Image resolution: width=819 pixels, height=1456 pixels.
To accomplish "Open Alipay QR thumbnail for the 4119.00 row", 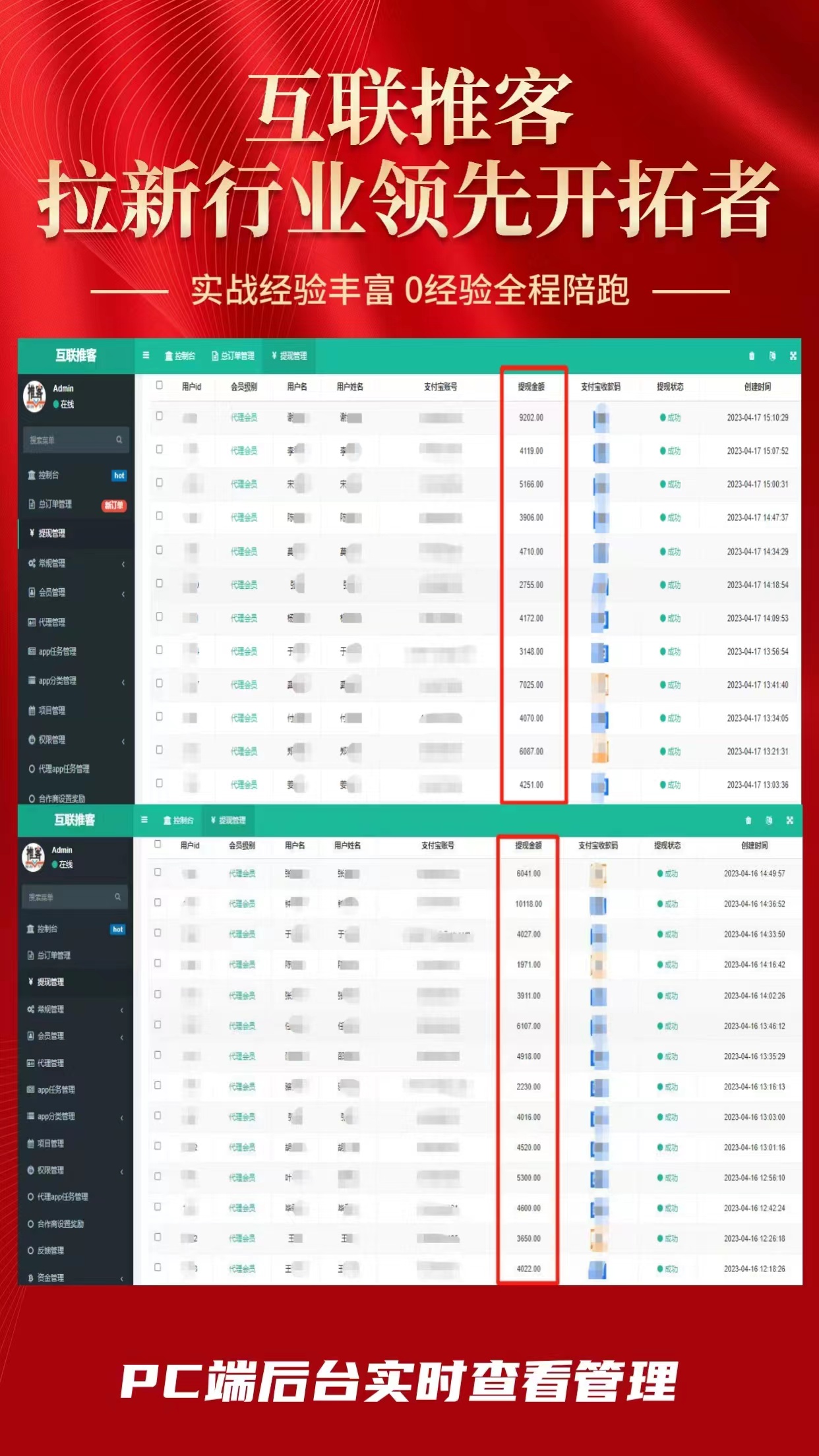I will coord(600,451).
